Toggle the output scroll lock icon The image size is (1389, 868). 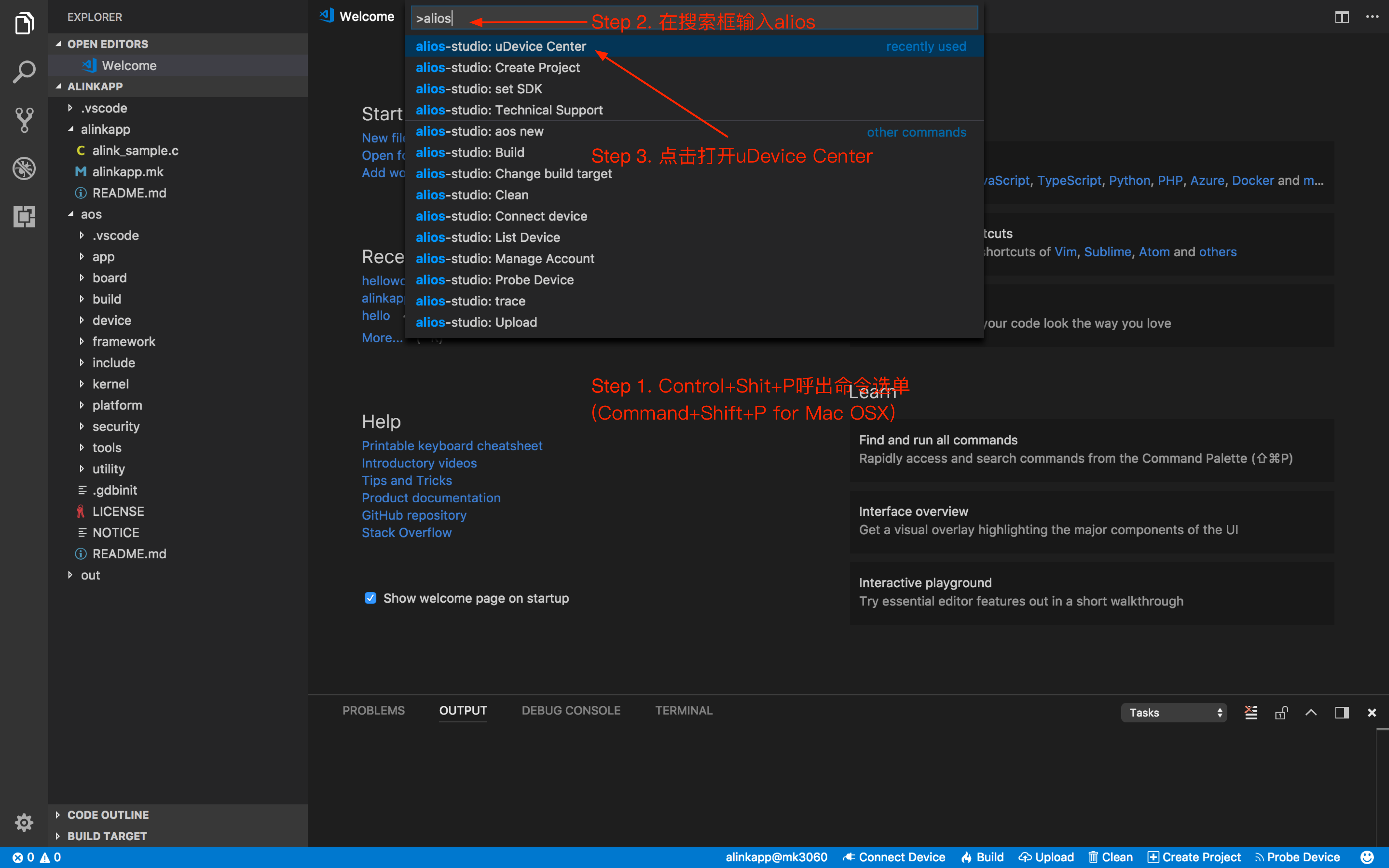pos(1281,712)
